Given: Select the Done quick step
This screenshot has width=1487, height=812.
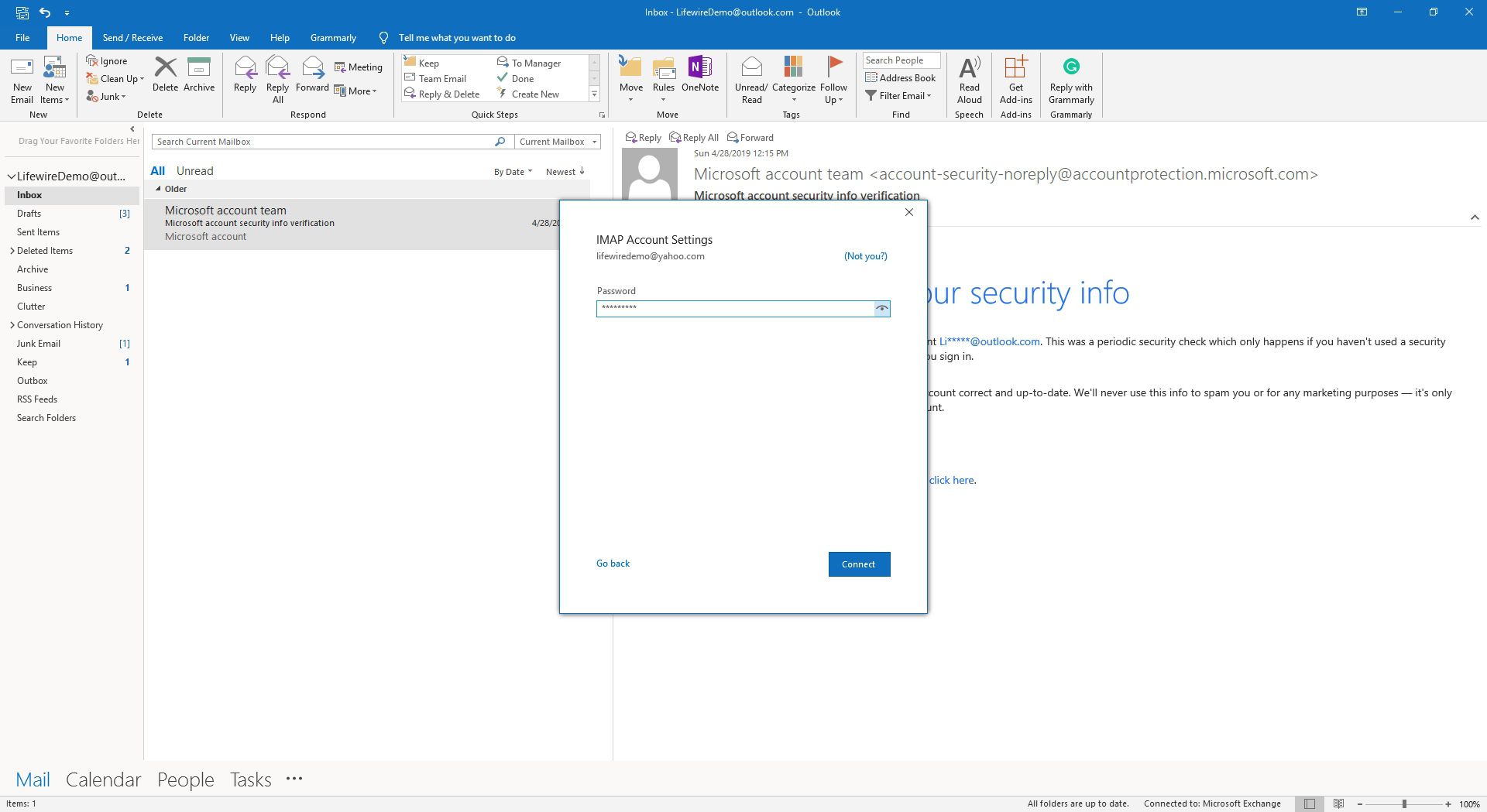Looking at the screenshot, I should click(516, 78).
